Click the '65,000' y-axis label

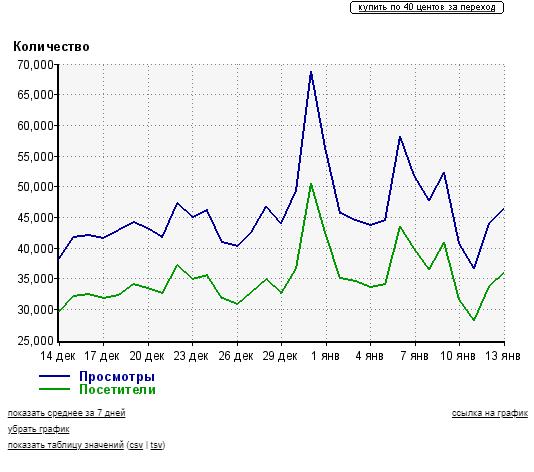35,95
